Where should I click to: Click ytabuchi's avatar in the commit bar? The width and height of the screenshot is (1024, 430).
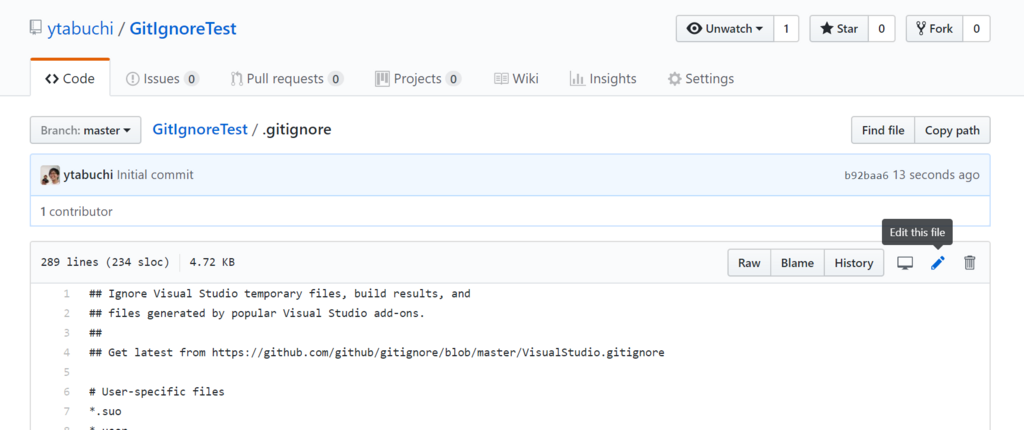pyautogui.click(x=50, y=174)
